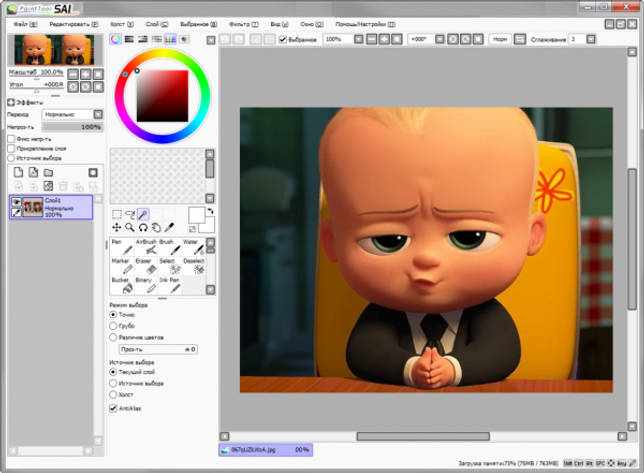Screen dimensions: 644x473
Task: Toggle the AntiAlias checkbox
Action: tap(113, 408)
